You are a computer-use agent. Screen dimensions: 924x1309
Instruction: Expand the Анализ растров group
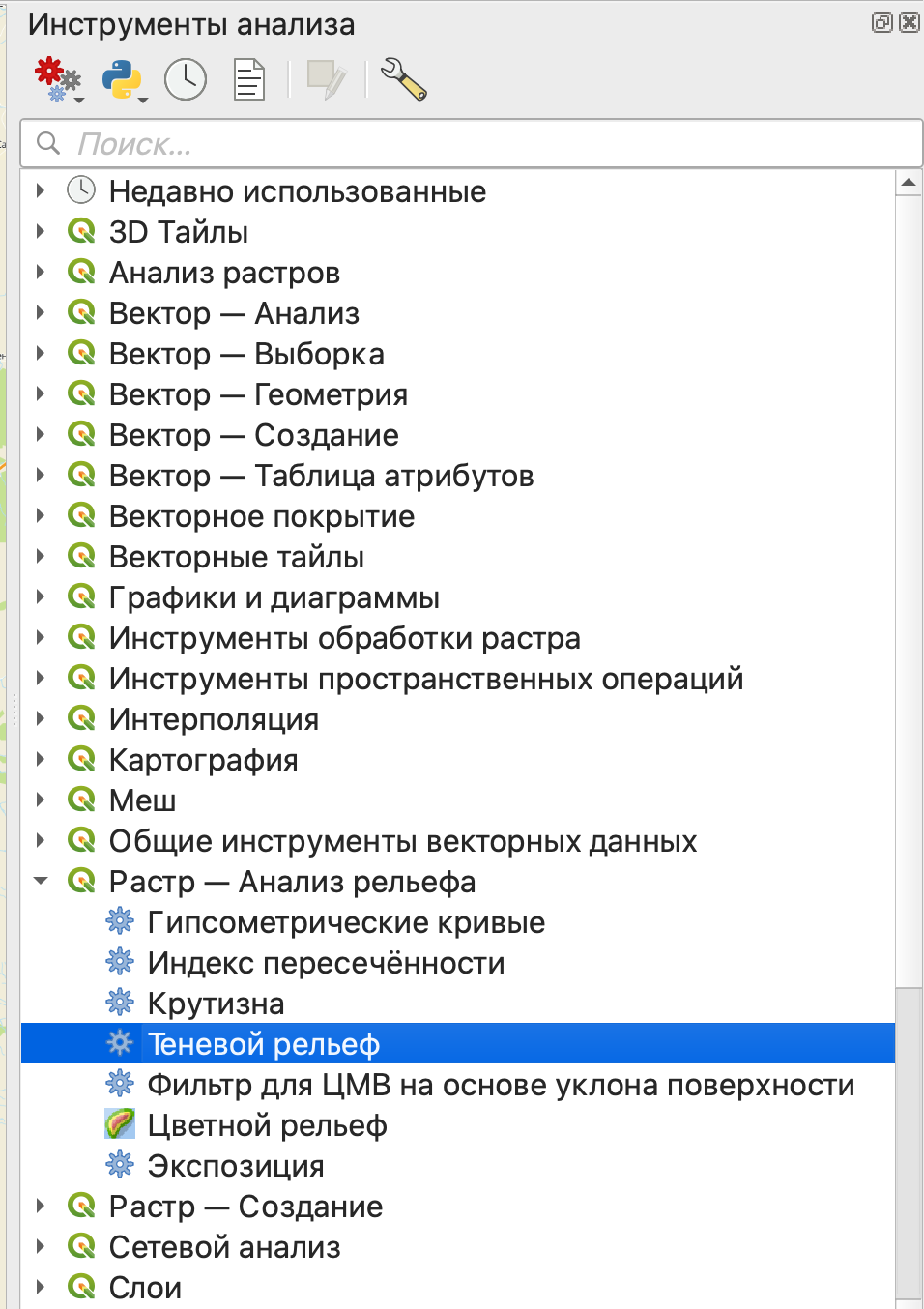(x=41, y=273)
